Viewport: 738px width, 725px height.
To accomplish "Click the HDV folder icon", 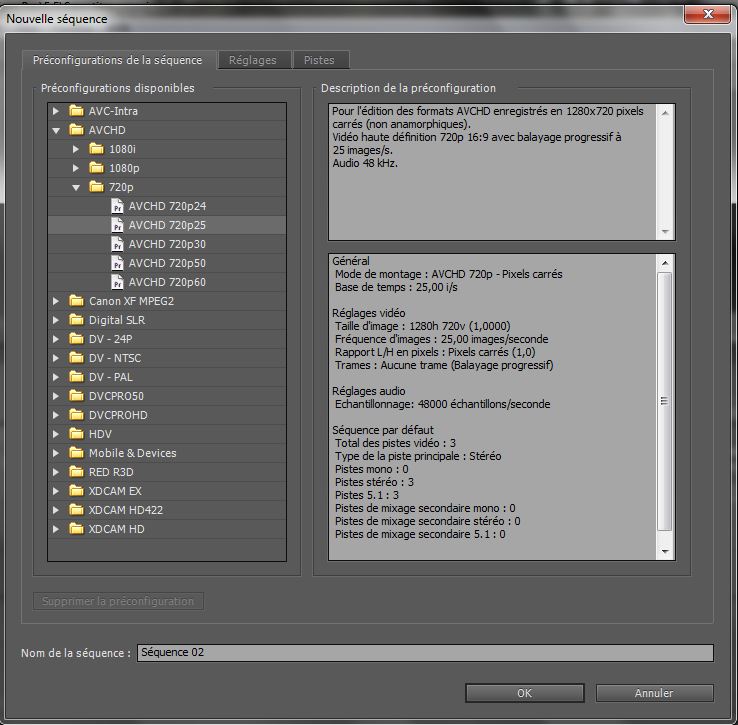I will click(76, 434).
